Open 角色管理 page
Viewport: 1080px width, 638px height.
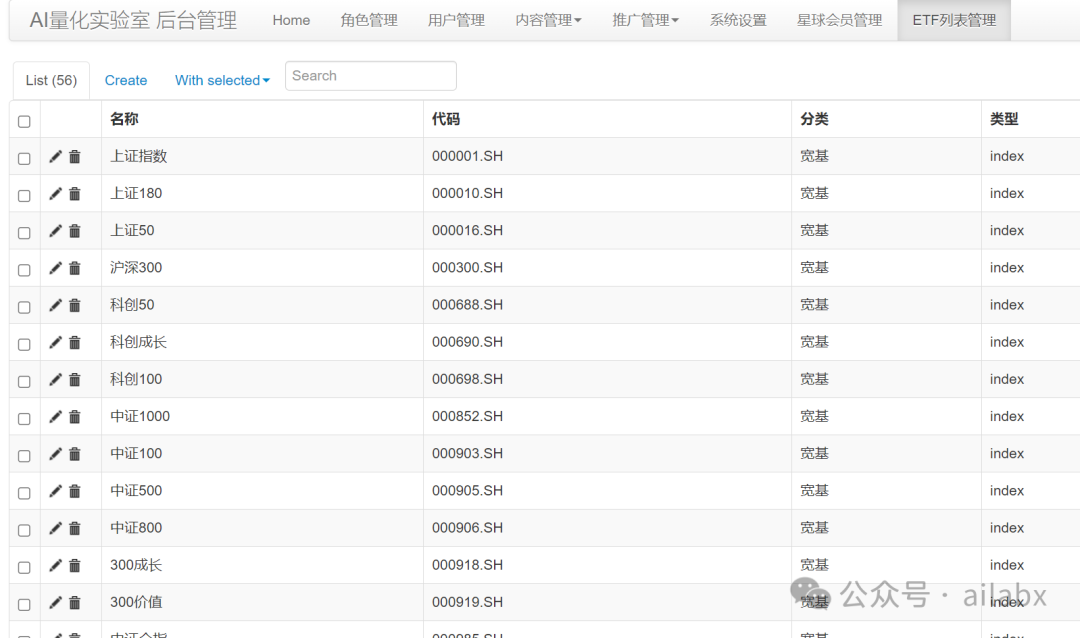coord(369,21)
